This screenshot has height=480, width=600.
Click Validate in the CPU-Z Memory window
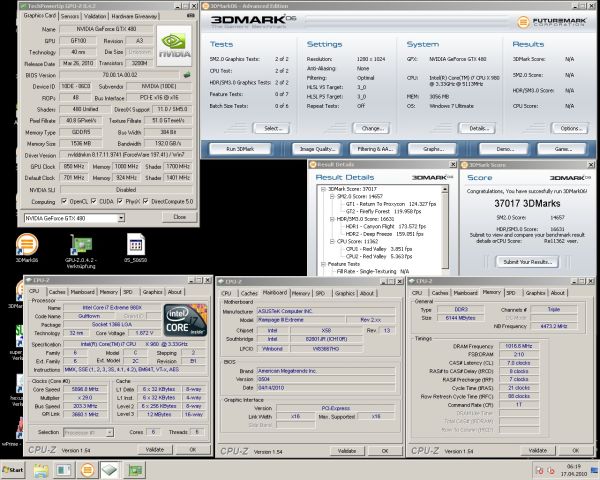(x=538, y=451)
